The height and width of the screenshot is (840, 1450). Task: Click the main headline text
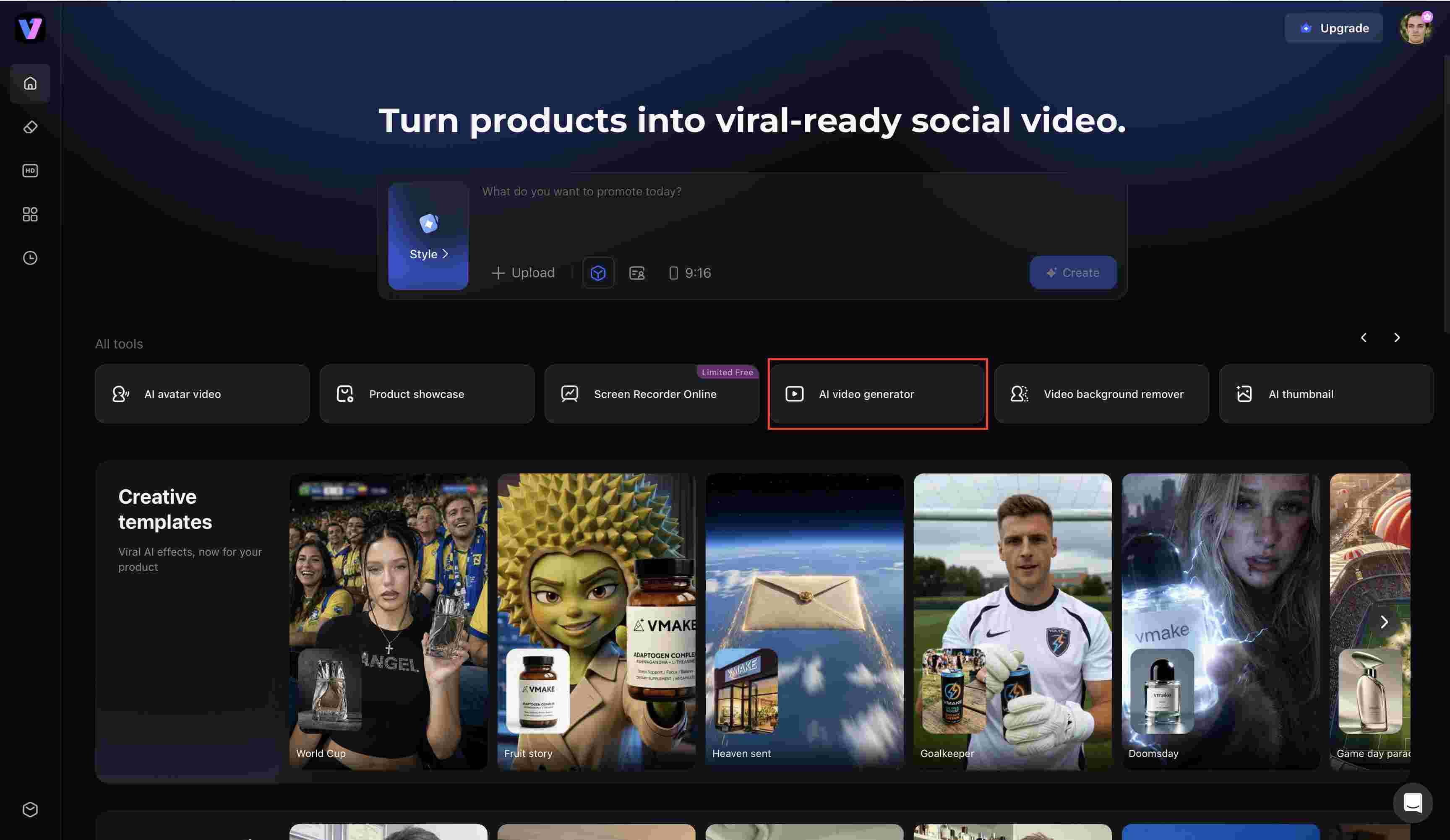(752, 121)
